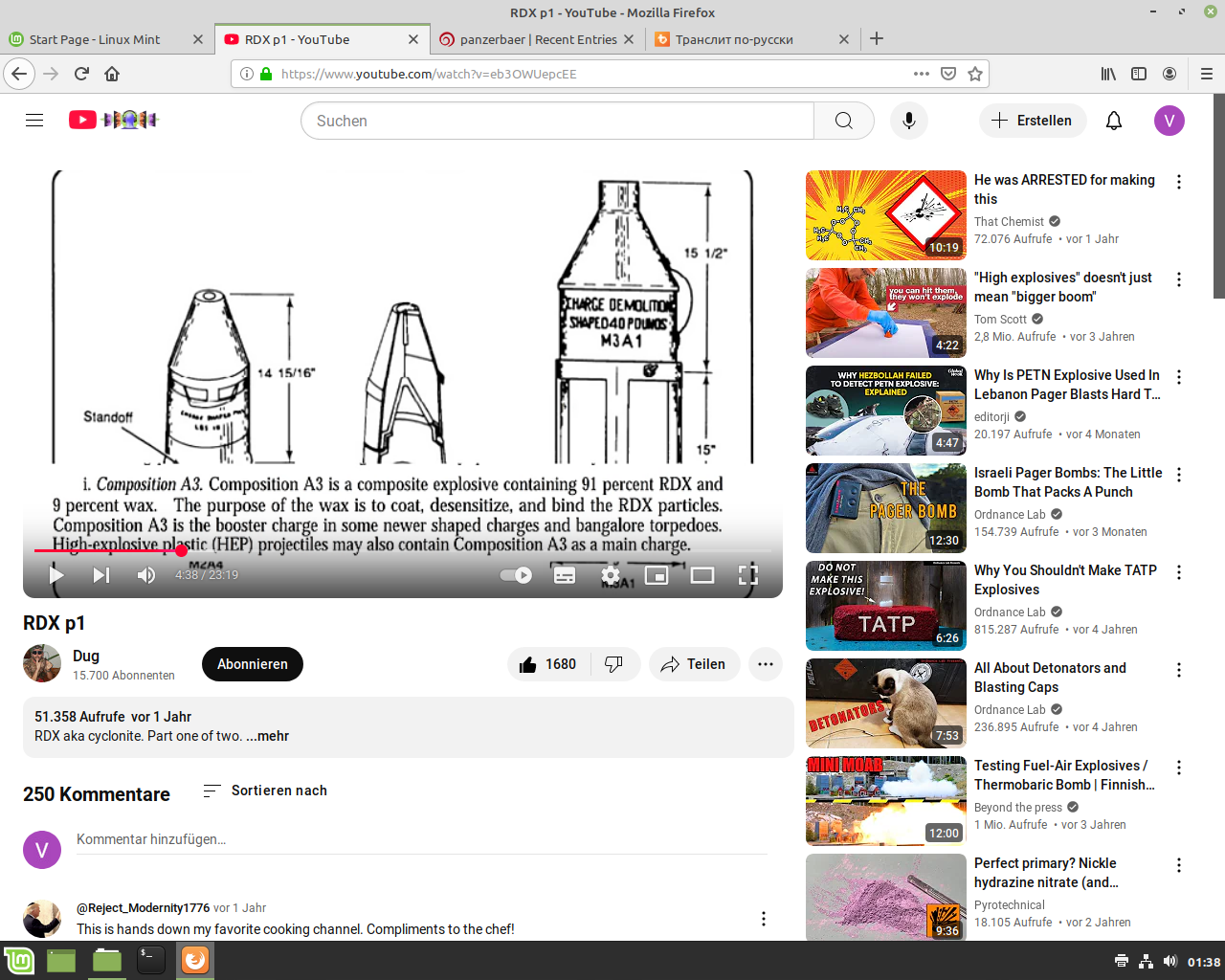
Task: Open options for the Tom Scott video
Action: [1179, 279]
